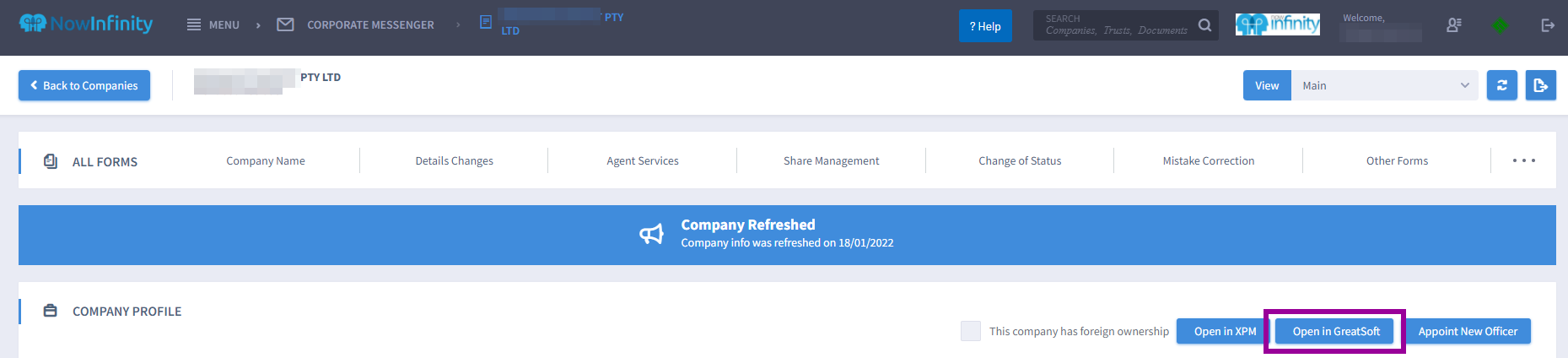Open the Share Management forms tab
The image size is (1568, 358).
click(831, 160)
